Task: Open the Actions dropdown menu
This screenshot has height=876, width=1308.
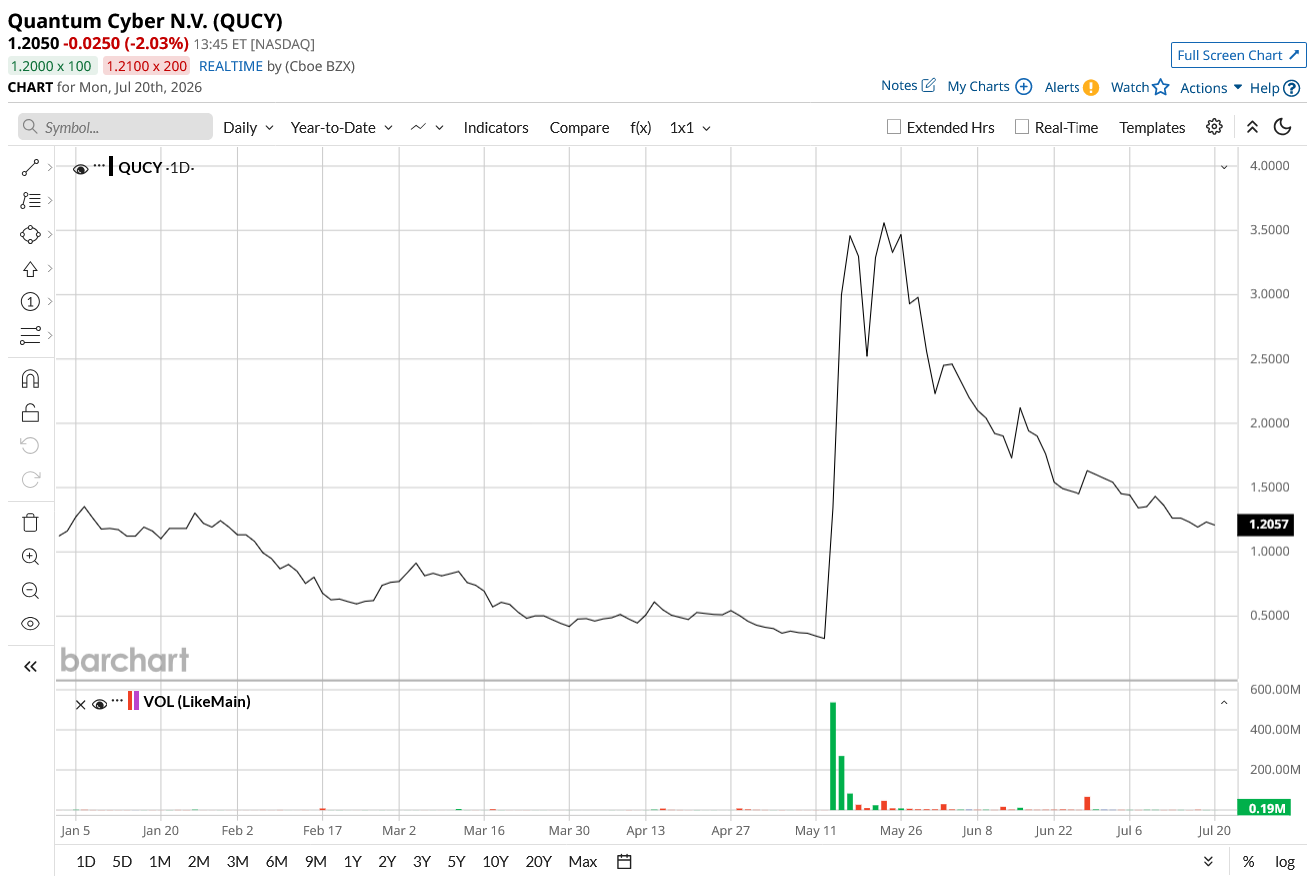Action: (x=1211, y=88)
